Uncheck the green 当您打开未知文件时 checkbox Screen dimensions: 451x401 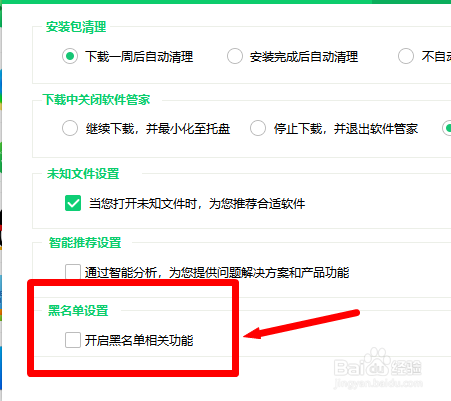73,203
